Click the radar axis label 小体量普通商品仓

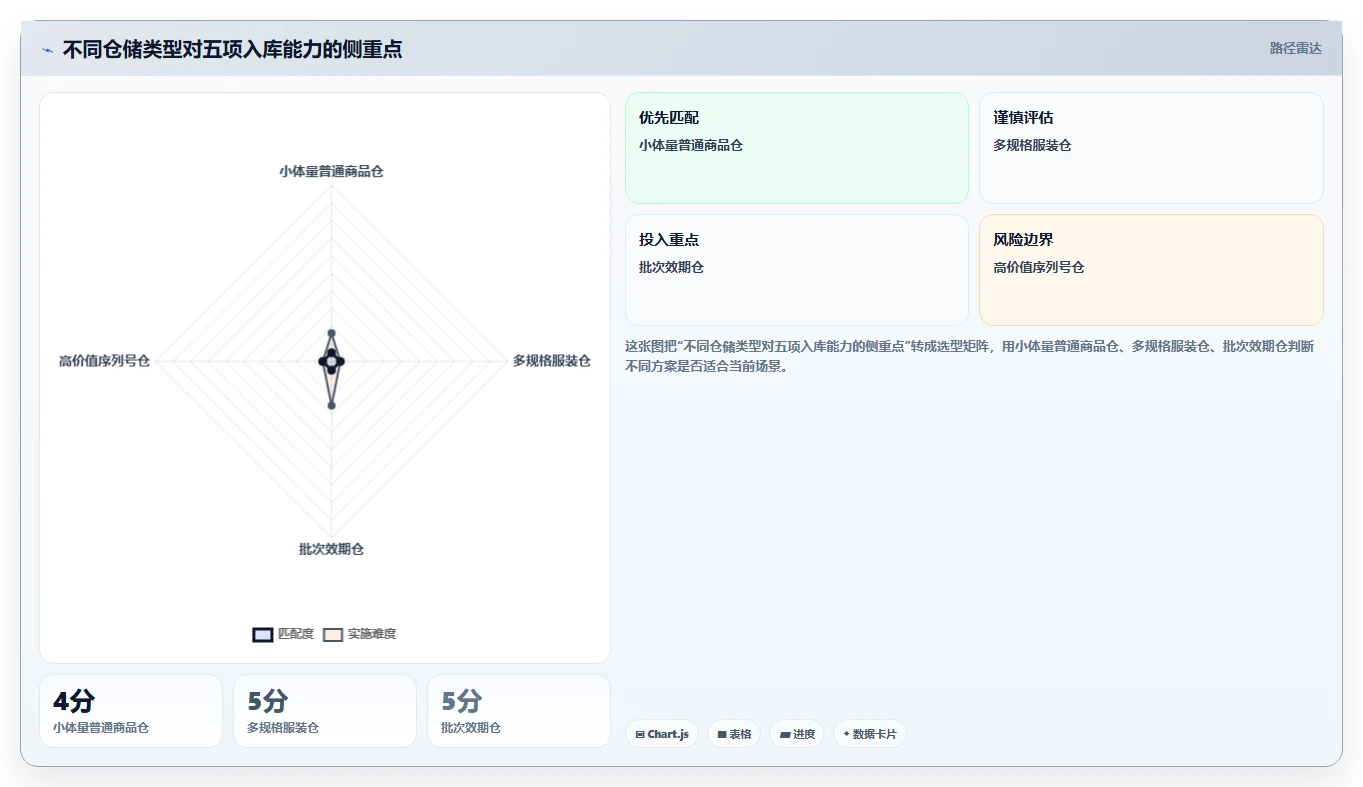click(x=331, y=171)
